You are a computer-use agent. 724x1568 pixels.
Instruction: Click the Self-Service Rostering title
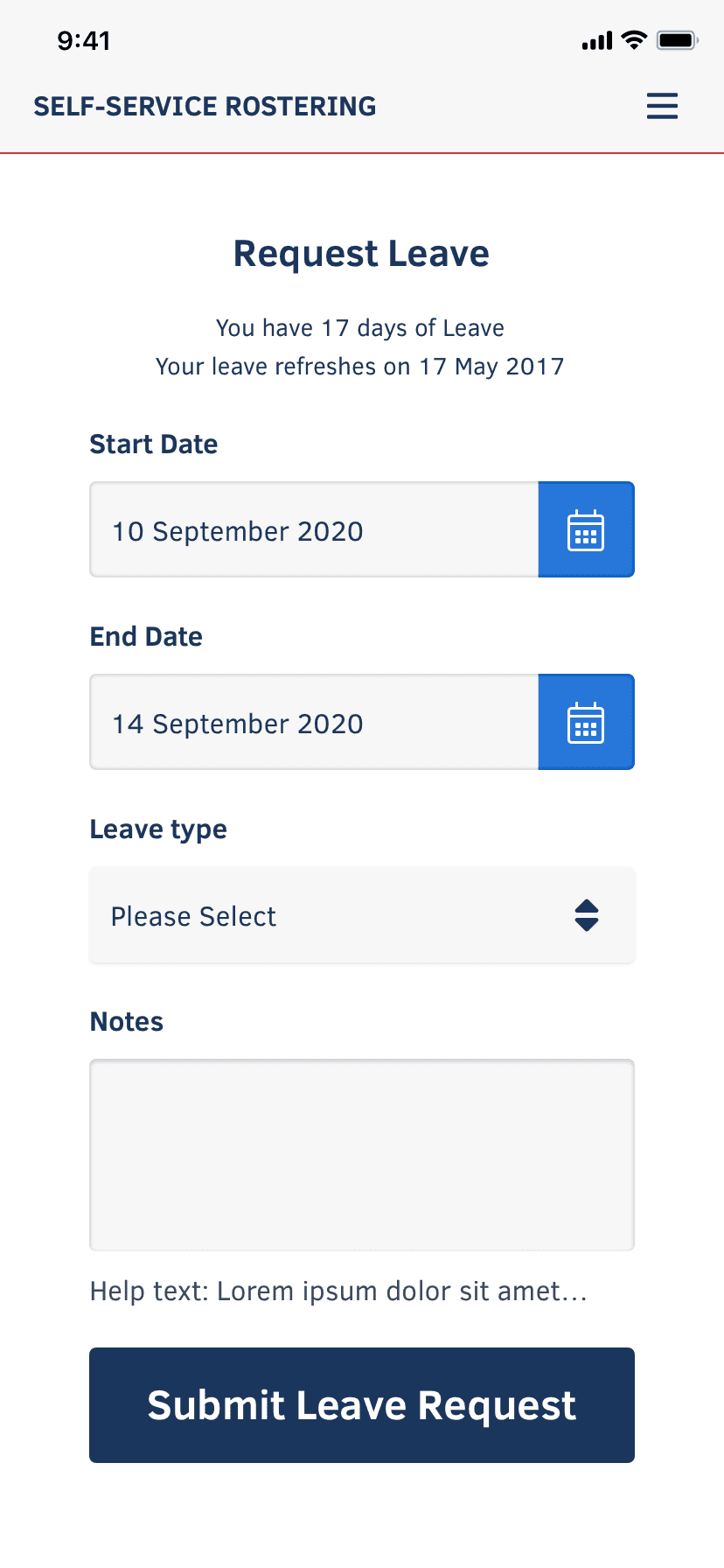pyautogui.click(x=205, y=106)
